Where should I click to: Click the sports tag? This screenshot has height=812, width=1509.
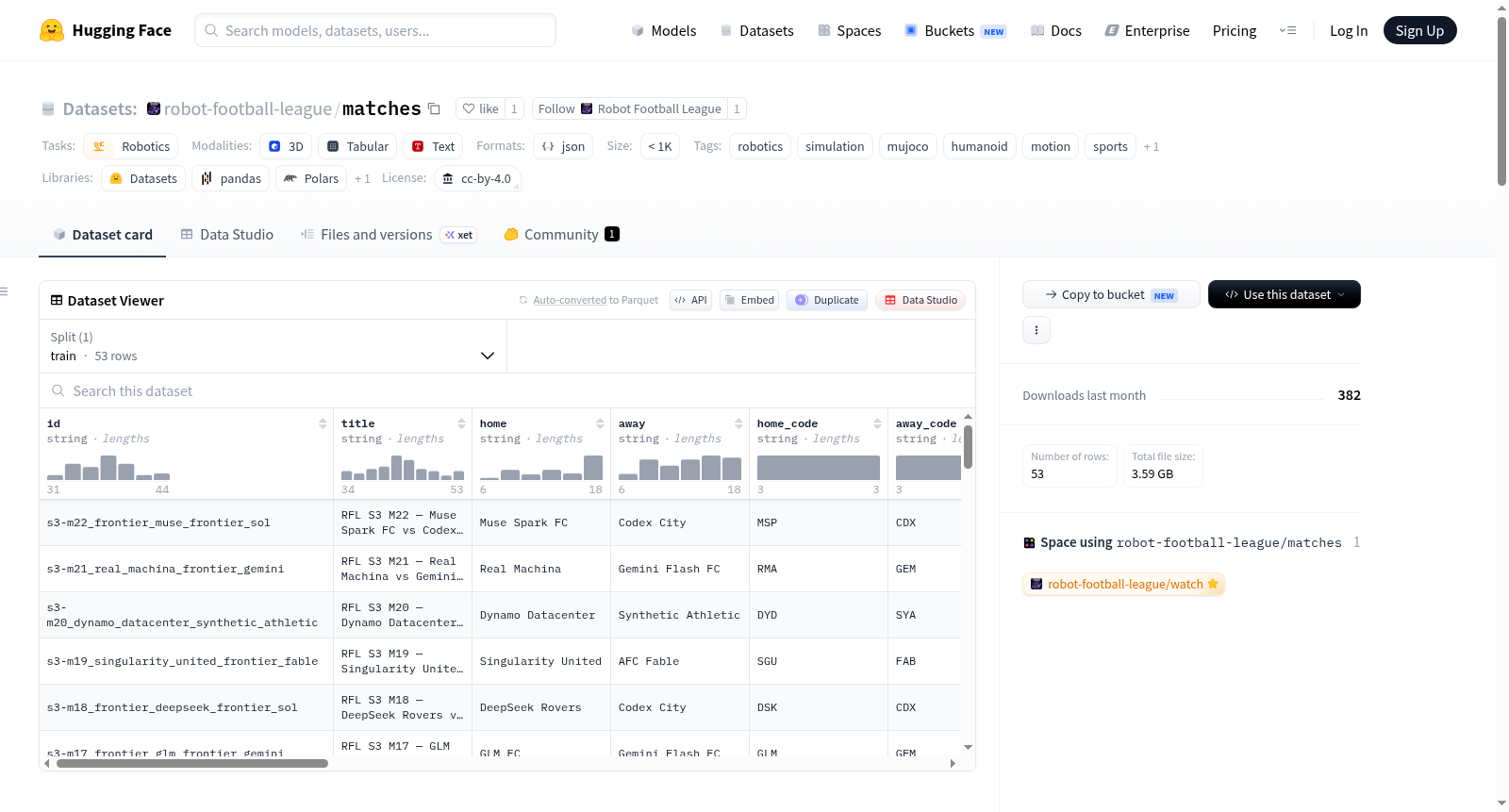coord(1110,146)
